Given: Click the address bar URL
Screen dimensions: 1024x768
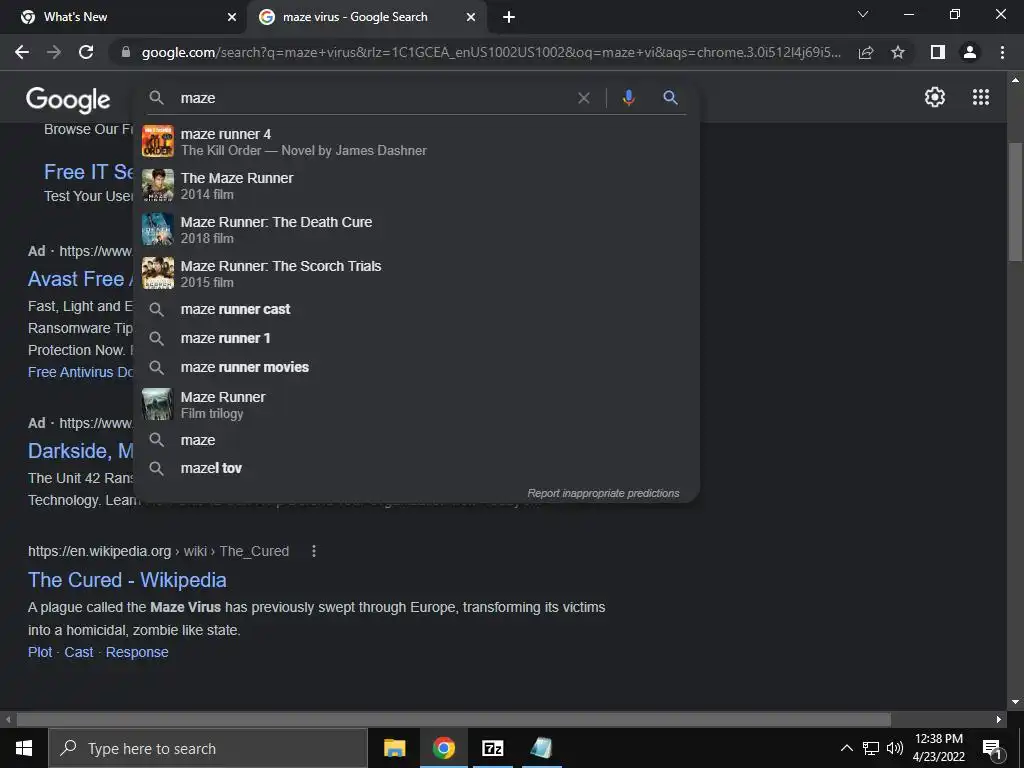Looking at the screenshot, I should [x=491, y=52].
